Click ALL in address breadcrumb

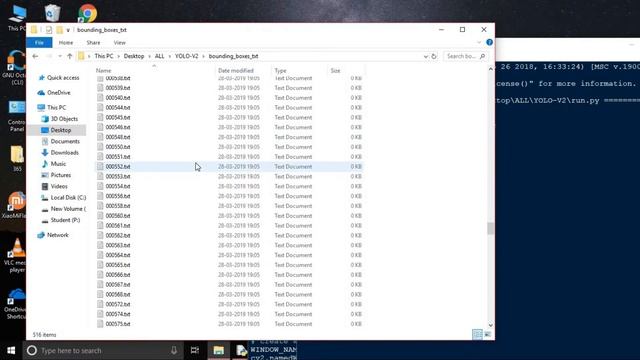coord(160,56)
